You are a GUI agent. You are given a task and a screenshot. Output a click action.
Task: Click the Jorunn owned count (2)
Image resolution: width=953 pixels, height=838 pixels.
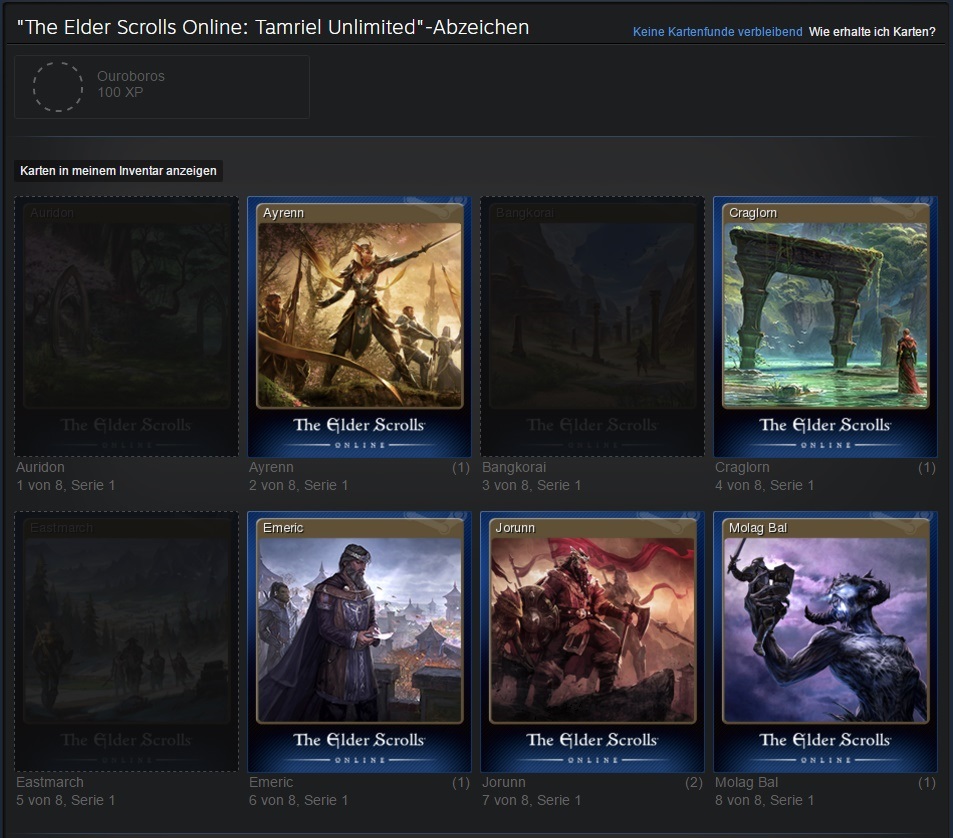[693, 782]
